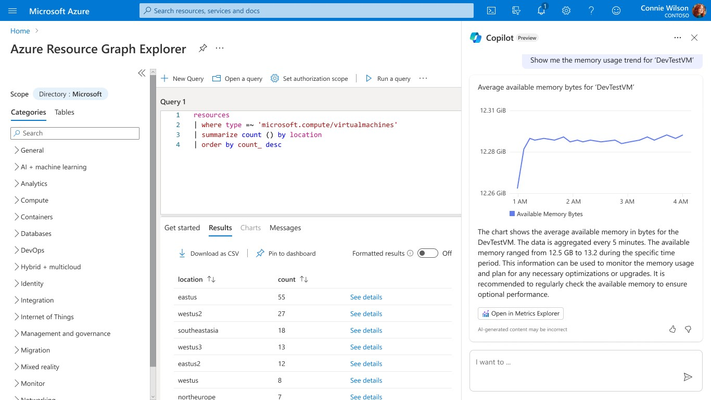Expand the Containers category
This screenshot has width=711, height=400.
coord(16,217)
